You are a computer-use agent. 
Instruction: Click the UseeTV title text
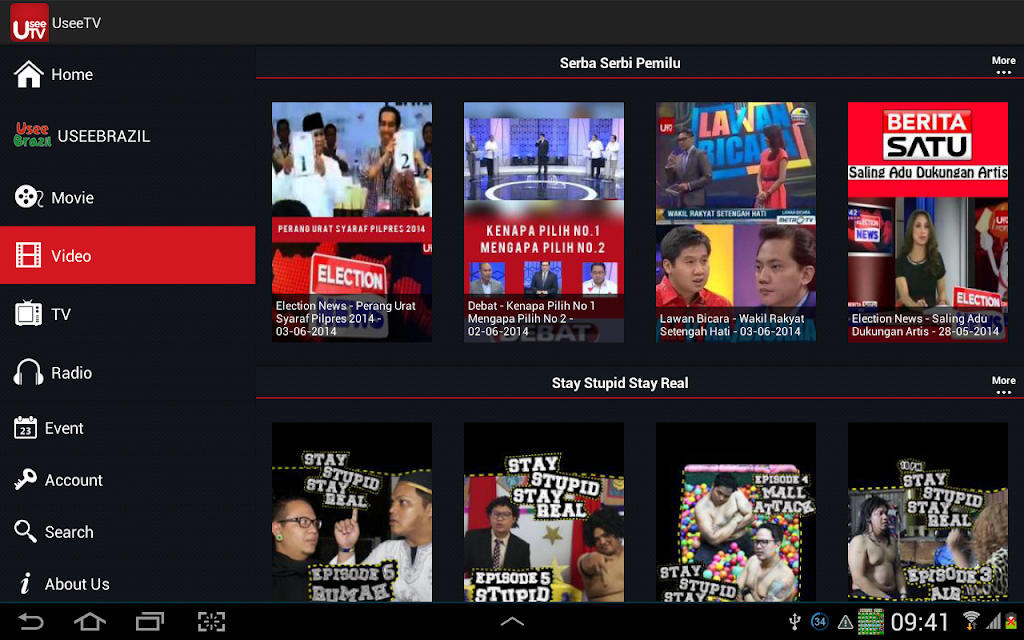tap(76, 23)
